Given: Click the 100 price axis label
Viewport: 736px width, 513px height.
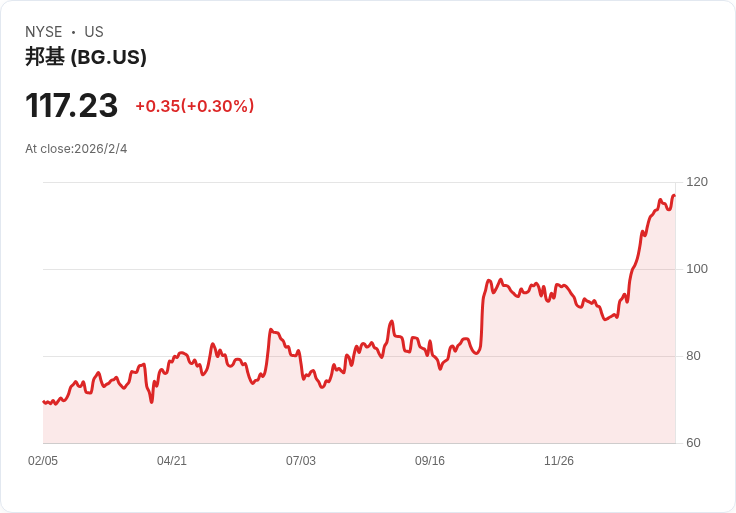Looking at the screenshot, I should click(697, 269).
